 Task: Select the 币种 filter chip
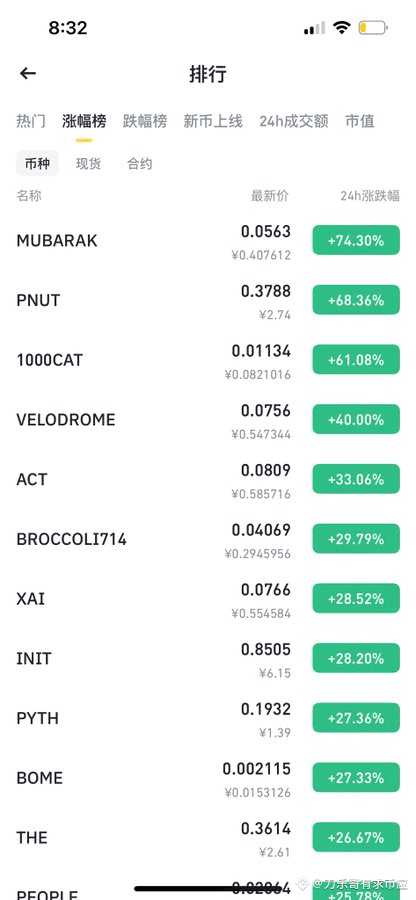click(37, 164)
